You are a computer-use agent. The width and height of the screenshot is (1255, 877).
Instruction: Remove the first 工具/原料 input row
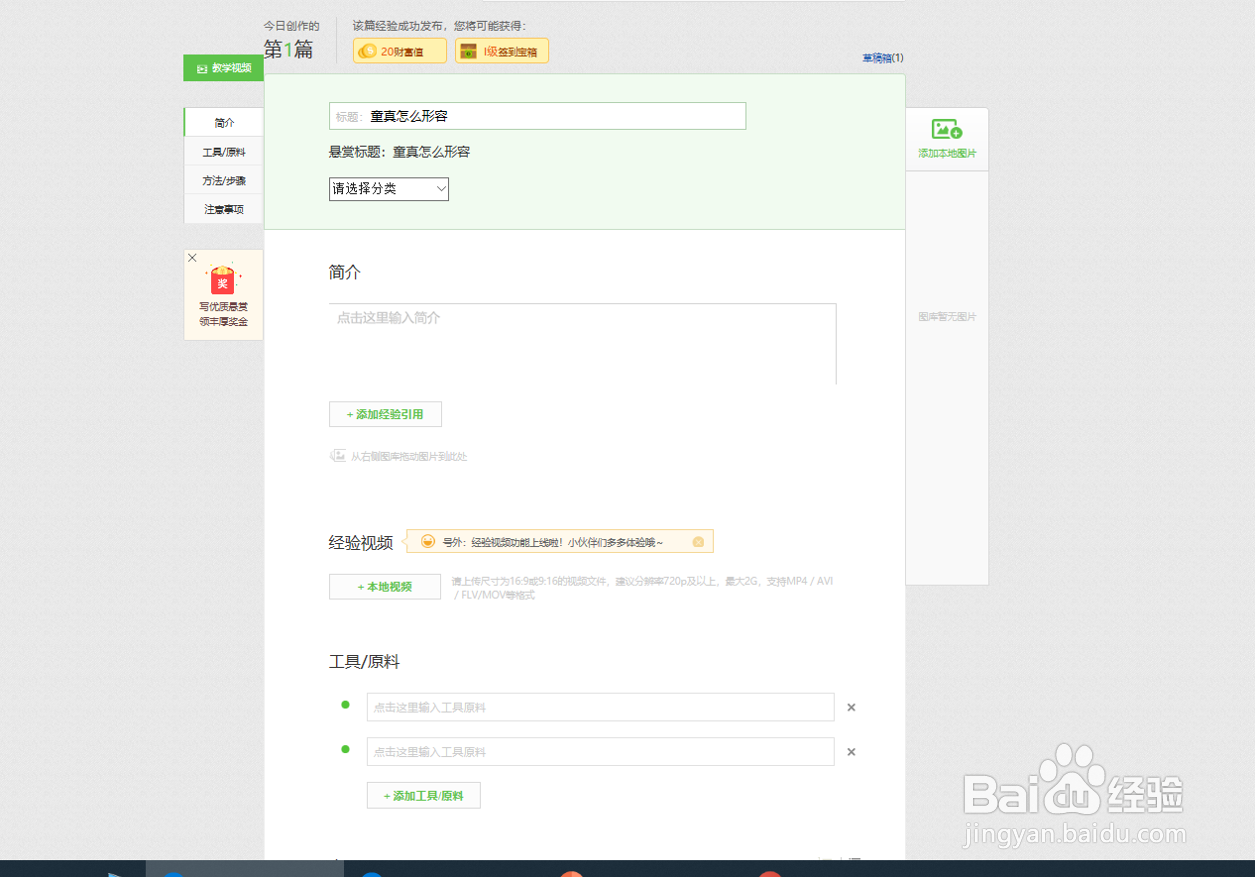tap(851, 707)
